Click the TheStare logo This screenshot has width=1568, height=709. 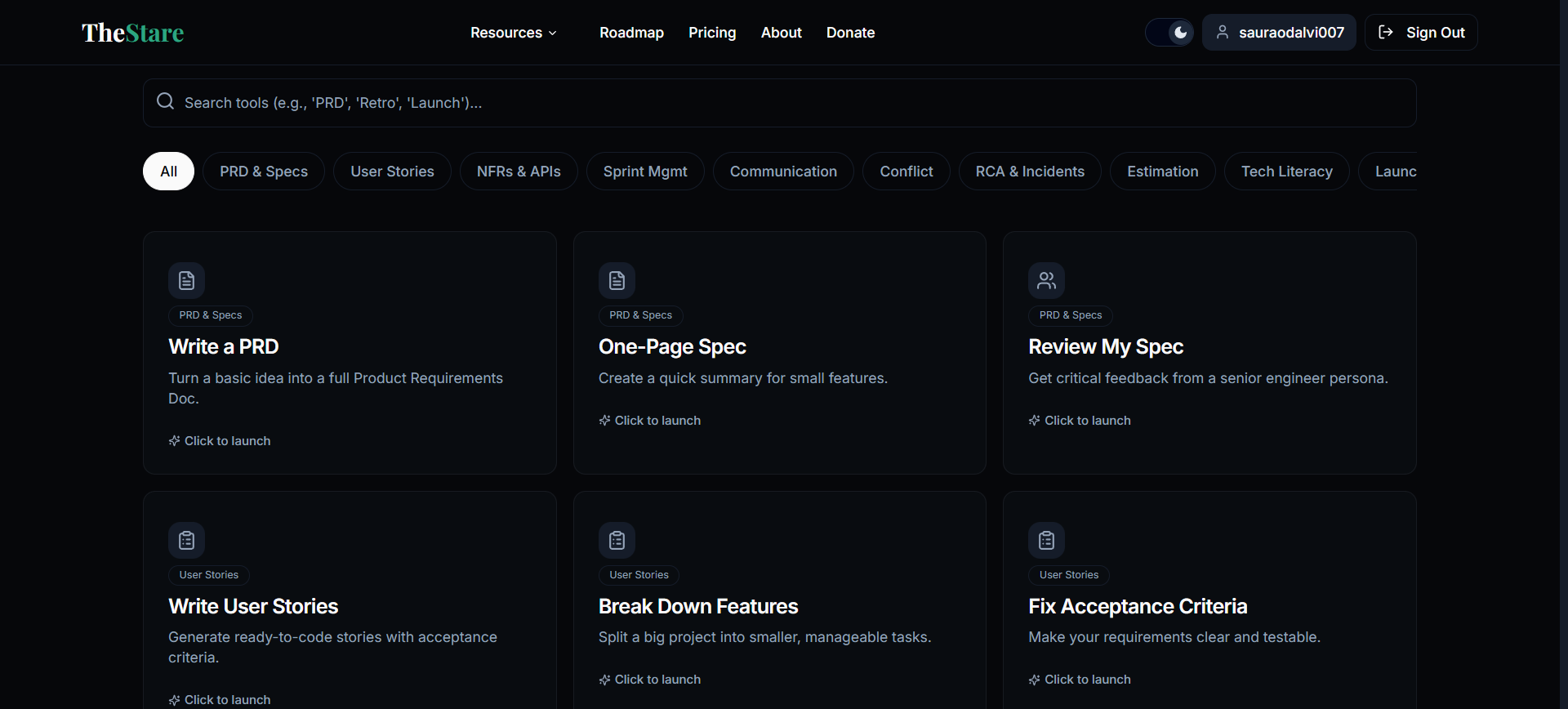click(132, 33)
